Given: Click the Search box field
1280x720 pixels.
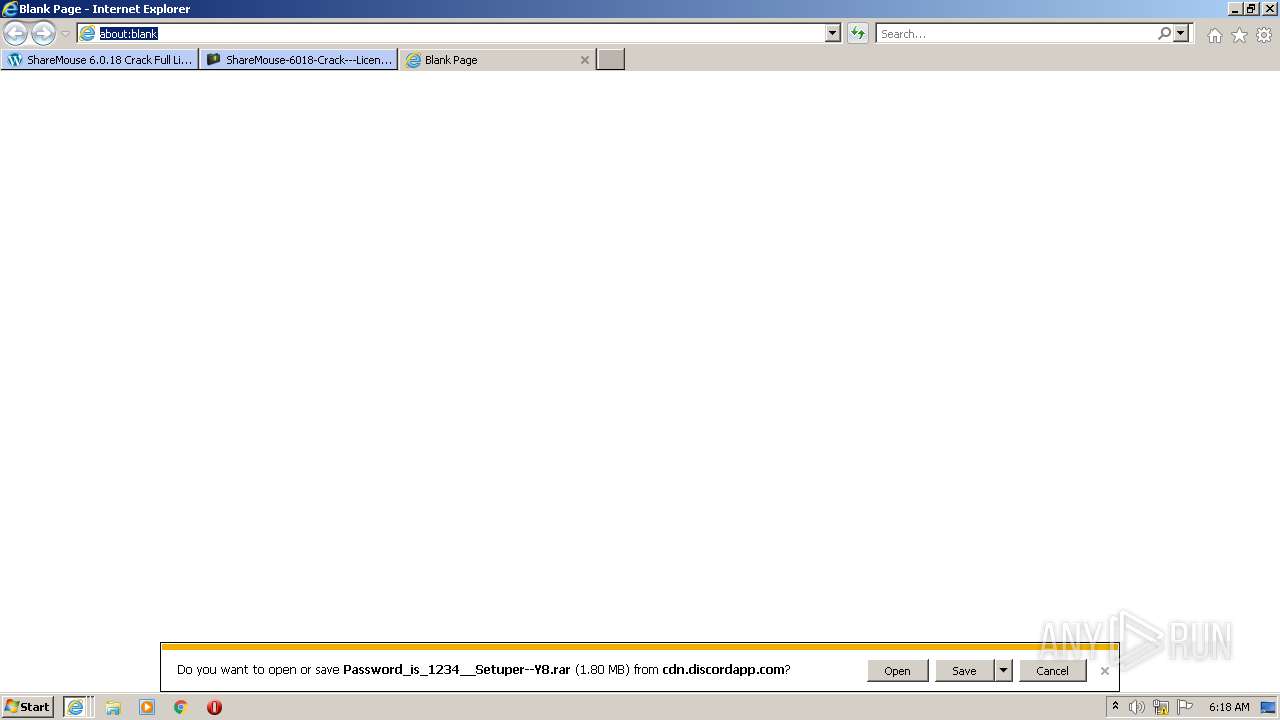Looking at the screenshot, I should 1016,33.
